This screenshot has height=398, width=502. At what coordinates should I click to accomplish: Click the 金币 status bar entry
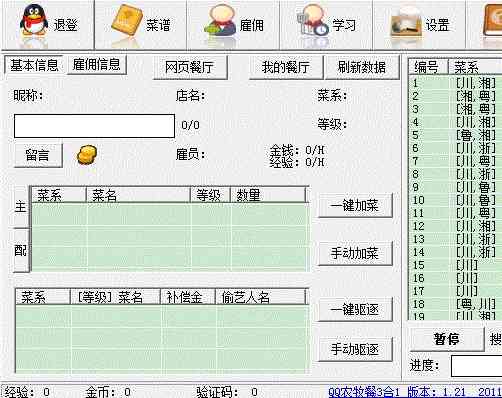[108, 392]
